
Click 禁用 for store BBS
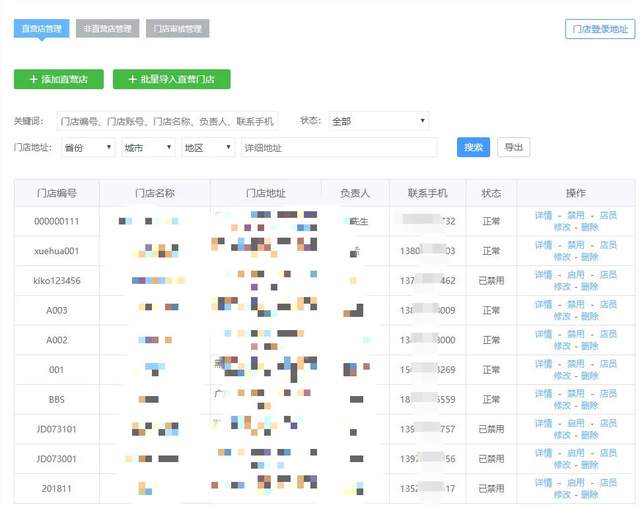tap(576, 394)
